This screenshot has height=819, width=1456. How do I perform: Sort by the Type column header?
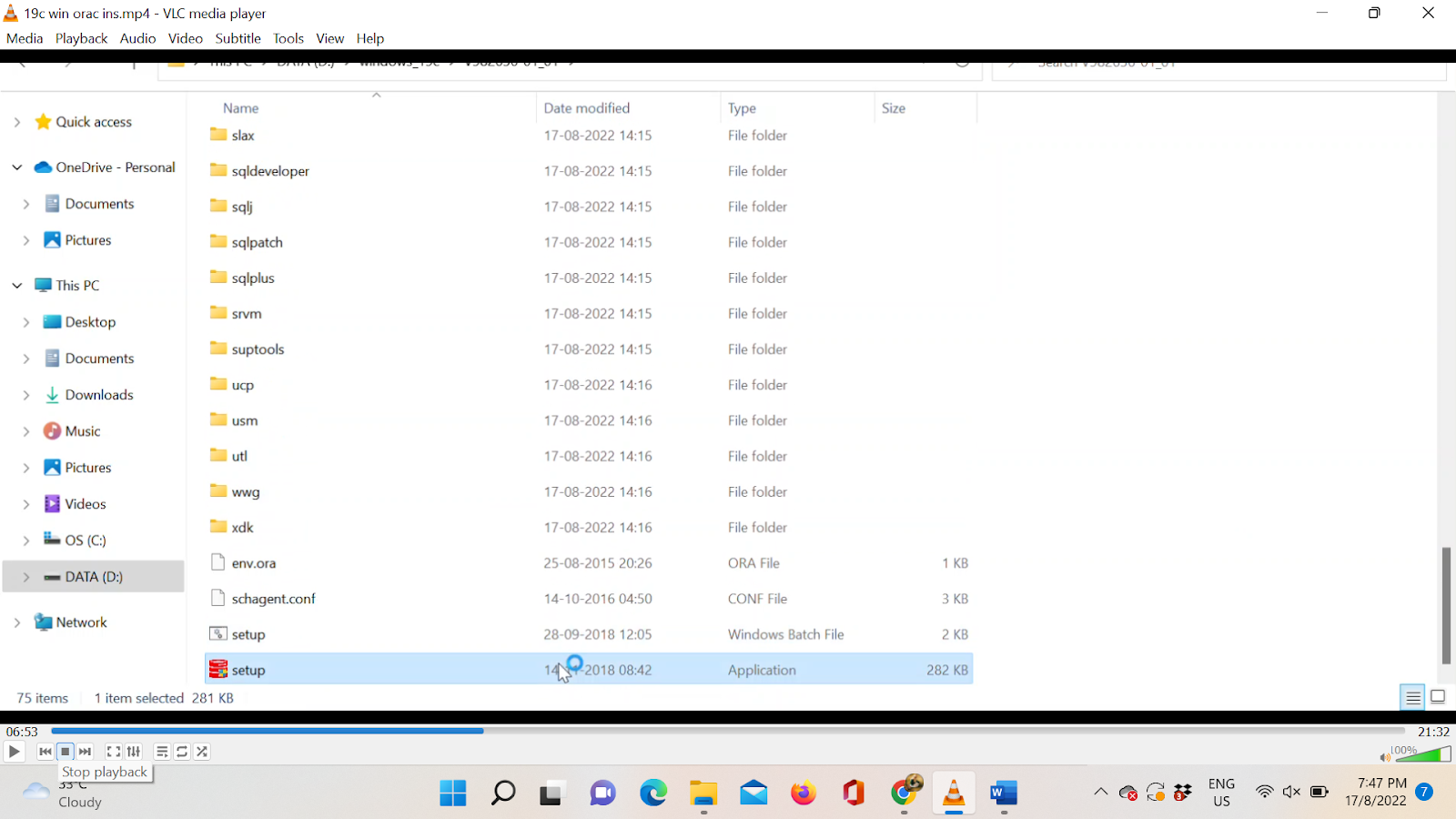pyautogui.click(x=742, y=107)
